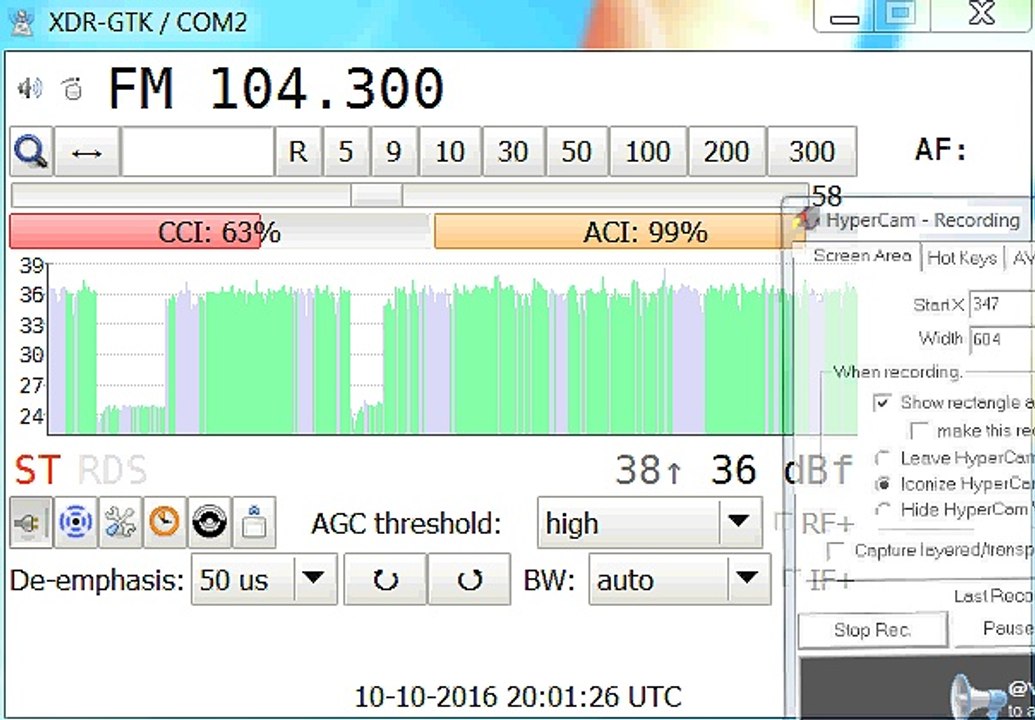Click the orange clock scheduler icon

[164, 523]
